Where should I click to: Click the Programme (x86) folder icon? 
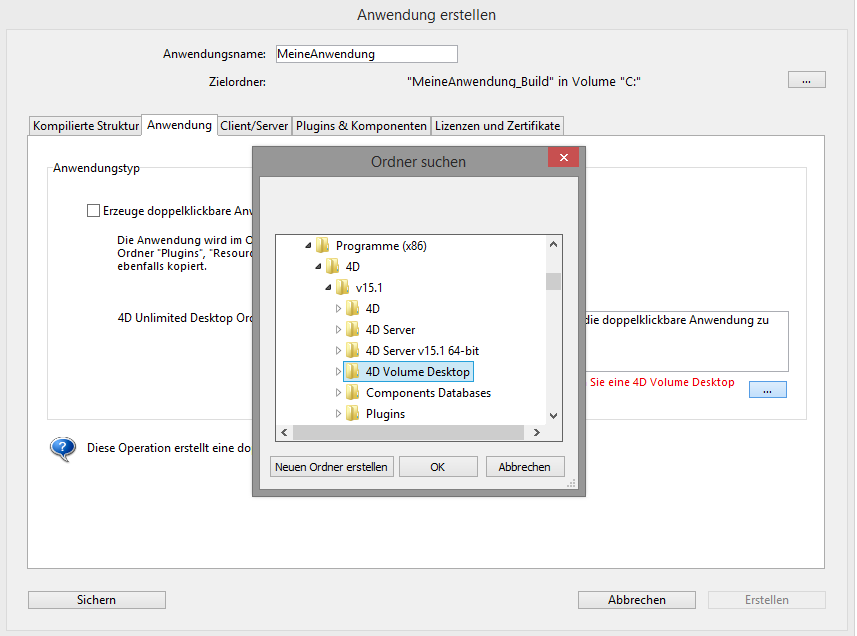click(322, 246)
